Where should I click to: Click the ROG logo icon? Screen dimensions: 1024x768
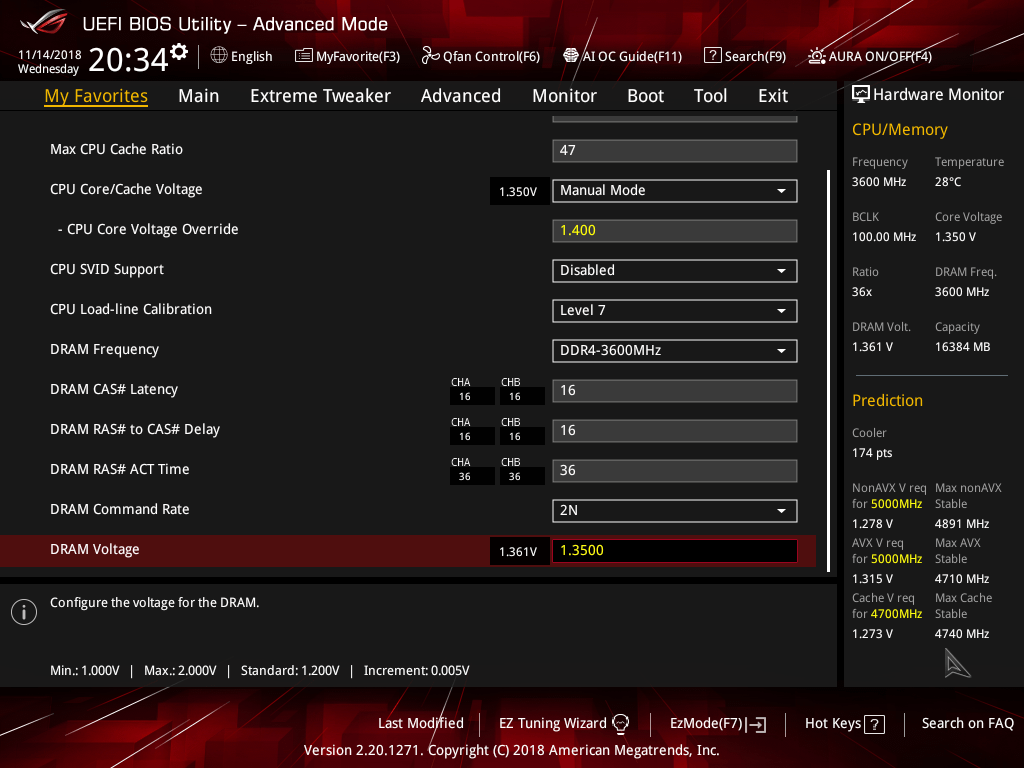click(x=44, y=22)
